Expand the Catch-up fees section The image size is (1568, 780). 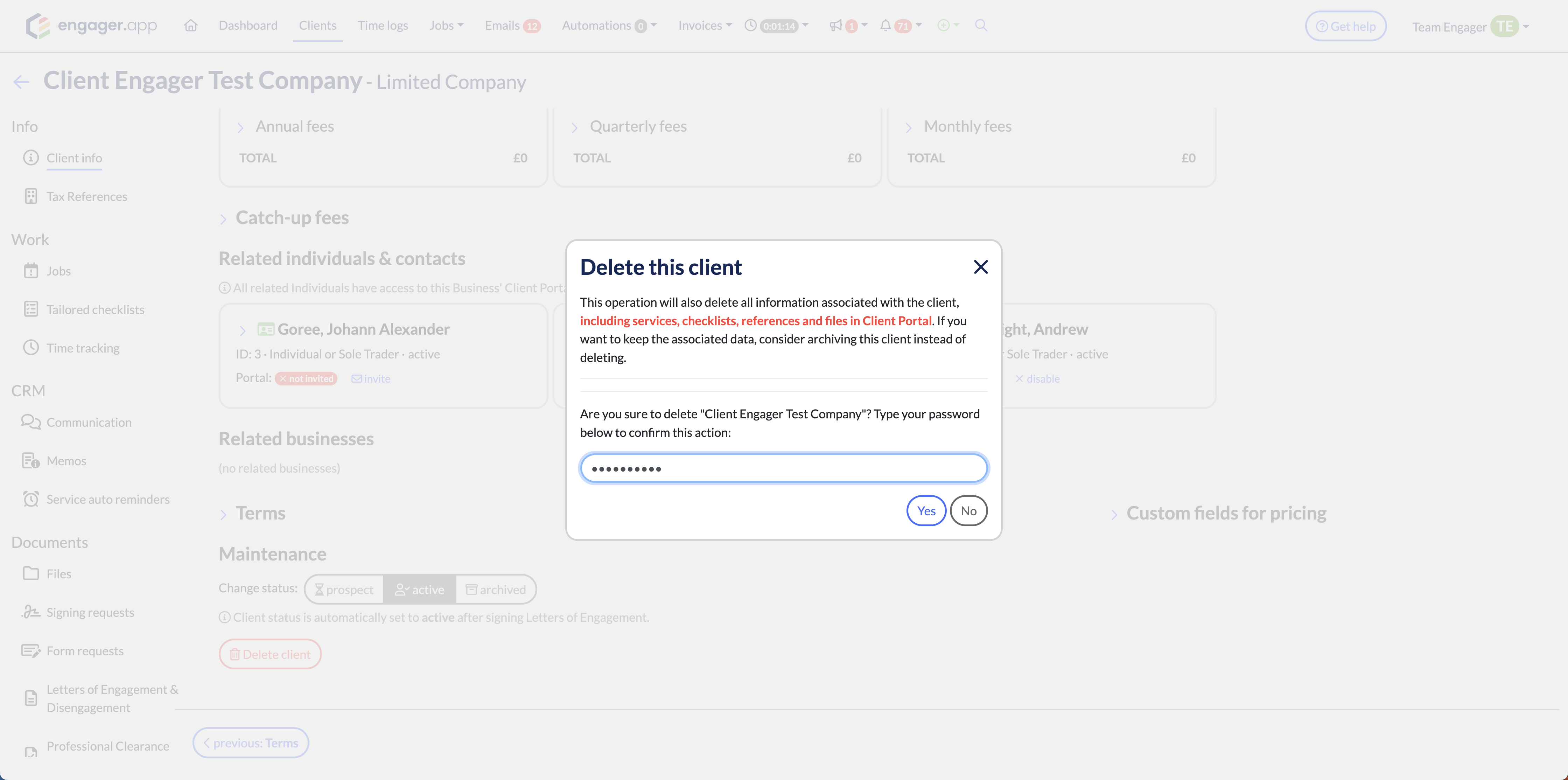pyautogui.click(x=292, y=217)
